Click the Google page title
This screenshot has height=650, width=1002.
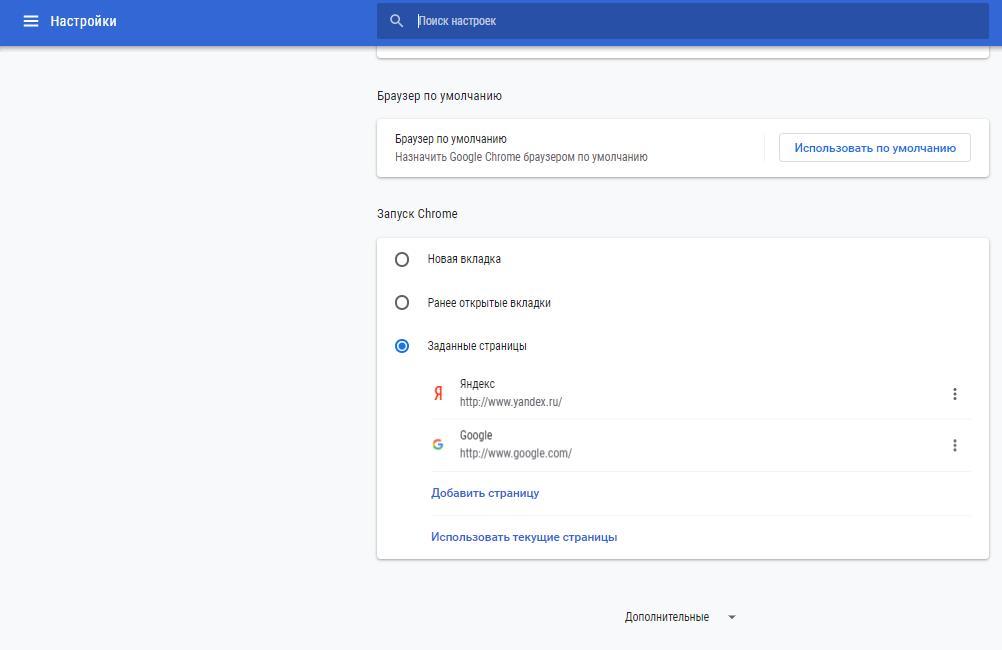tap(476, 435)
